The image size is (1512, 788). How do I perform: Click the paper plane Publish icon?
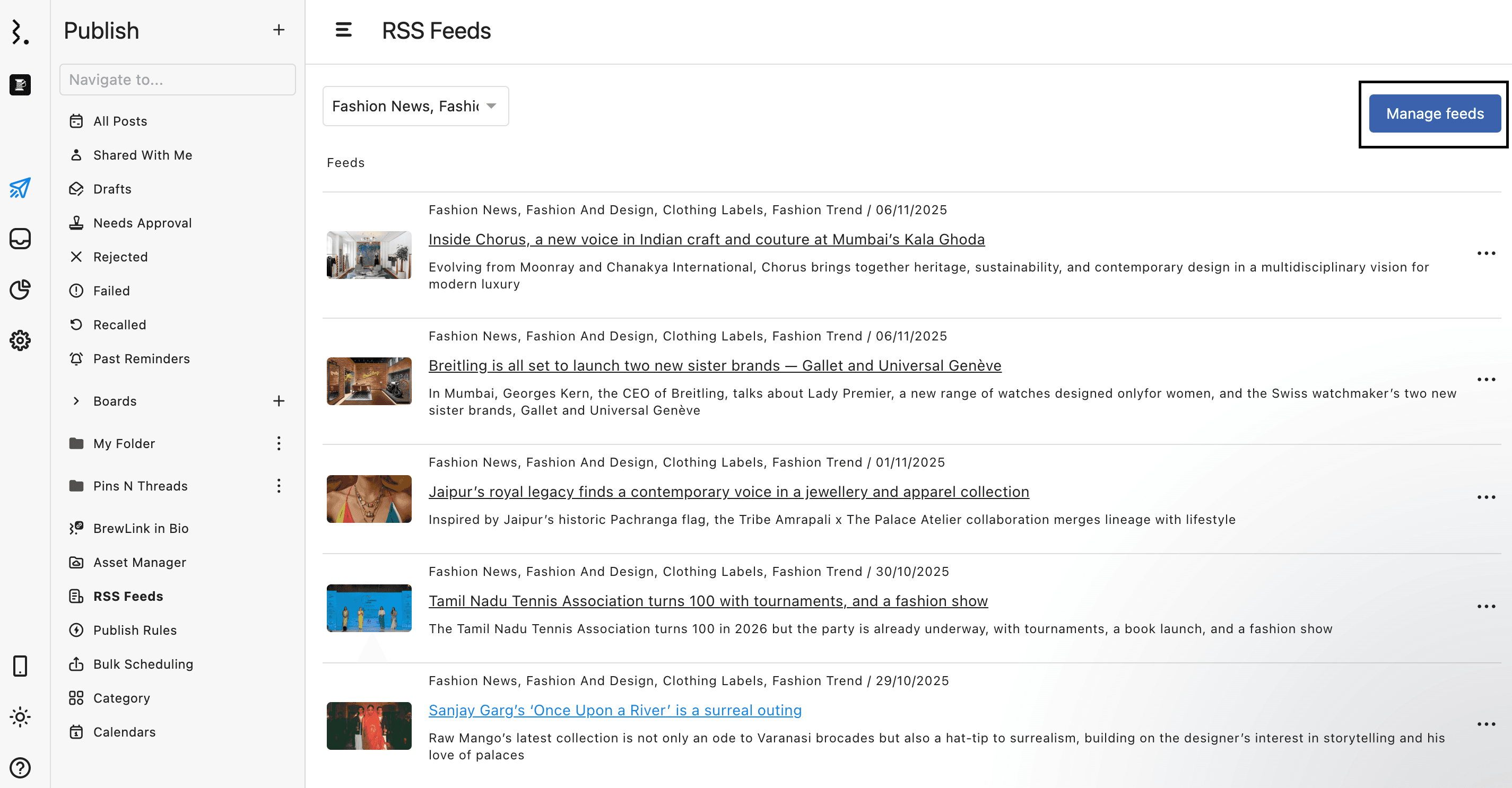20,188
